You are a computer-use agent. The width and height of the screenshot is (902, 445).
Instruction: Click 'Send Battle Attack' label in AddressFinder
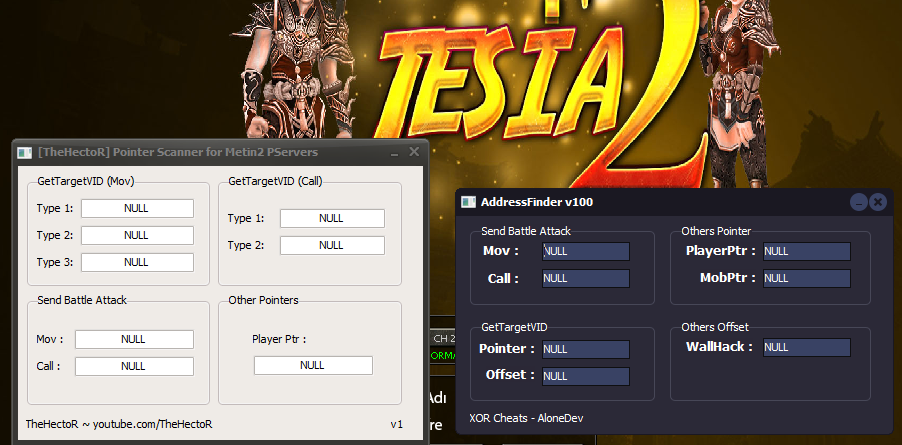[x=526, y=231]
